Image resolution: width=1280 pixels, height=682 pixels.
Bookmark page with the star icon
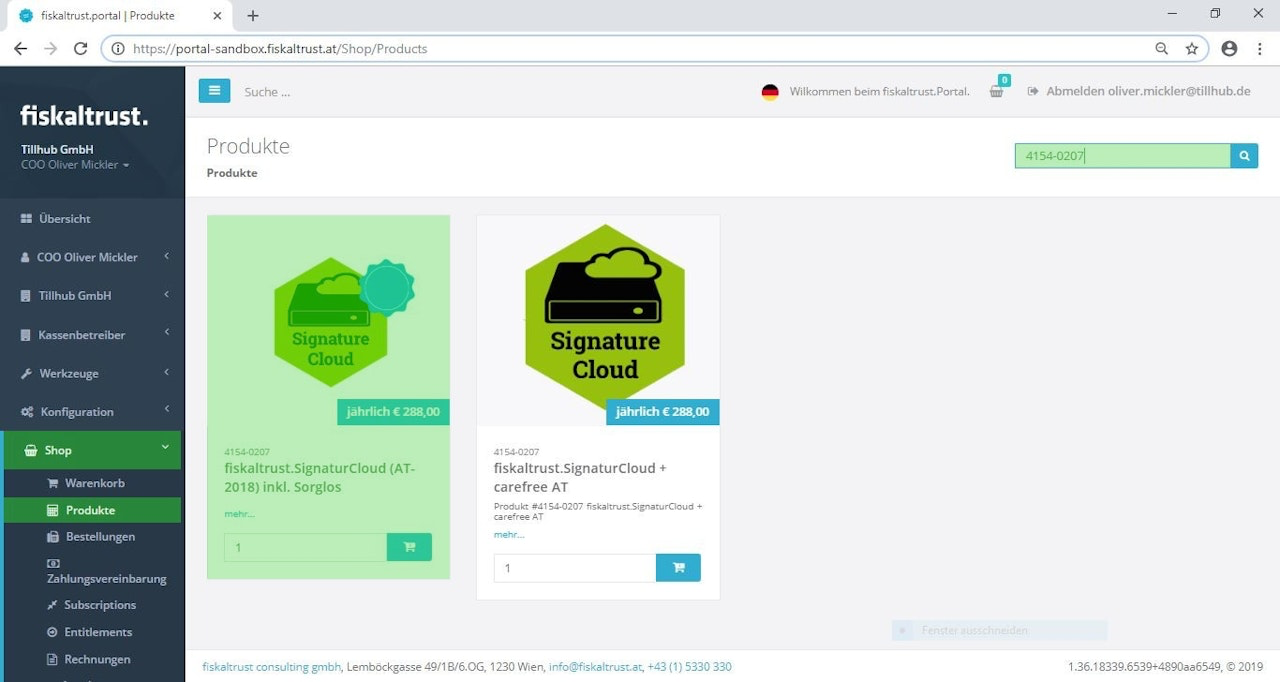point(1192,48)
